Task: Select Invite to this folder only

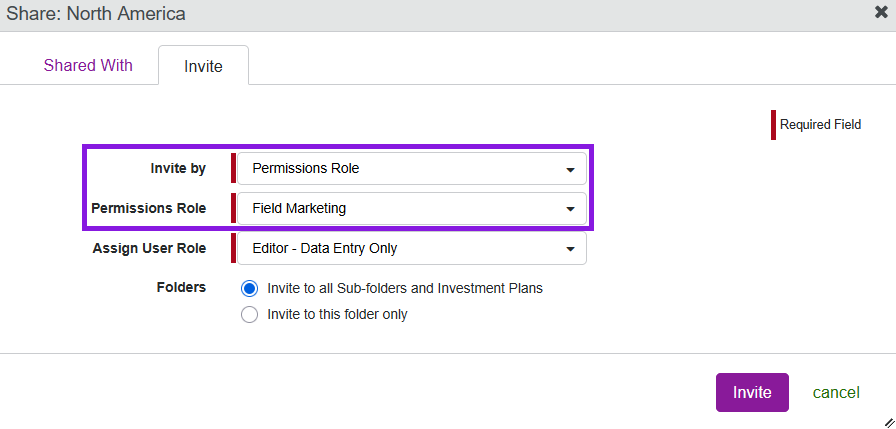Action: 250,315
